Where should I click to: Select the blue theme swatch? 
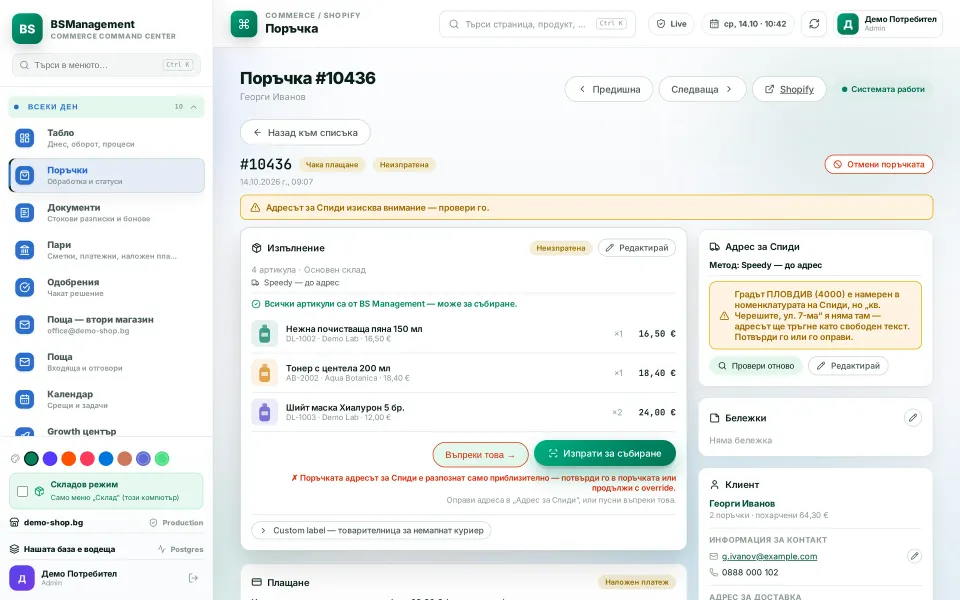coord(106,459)
